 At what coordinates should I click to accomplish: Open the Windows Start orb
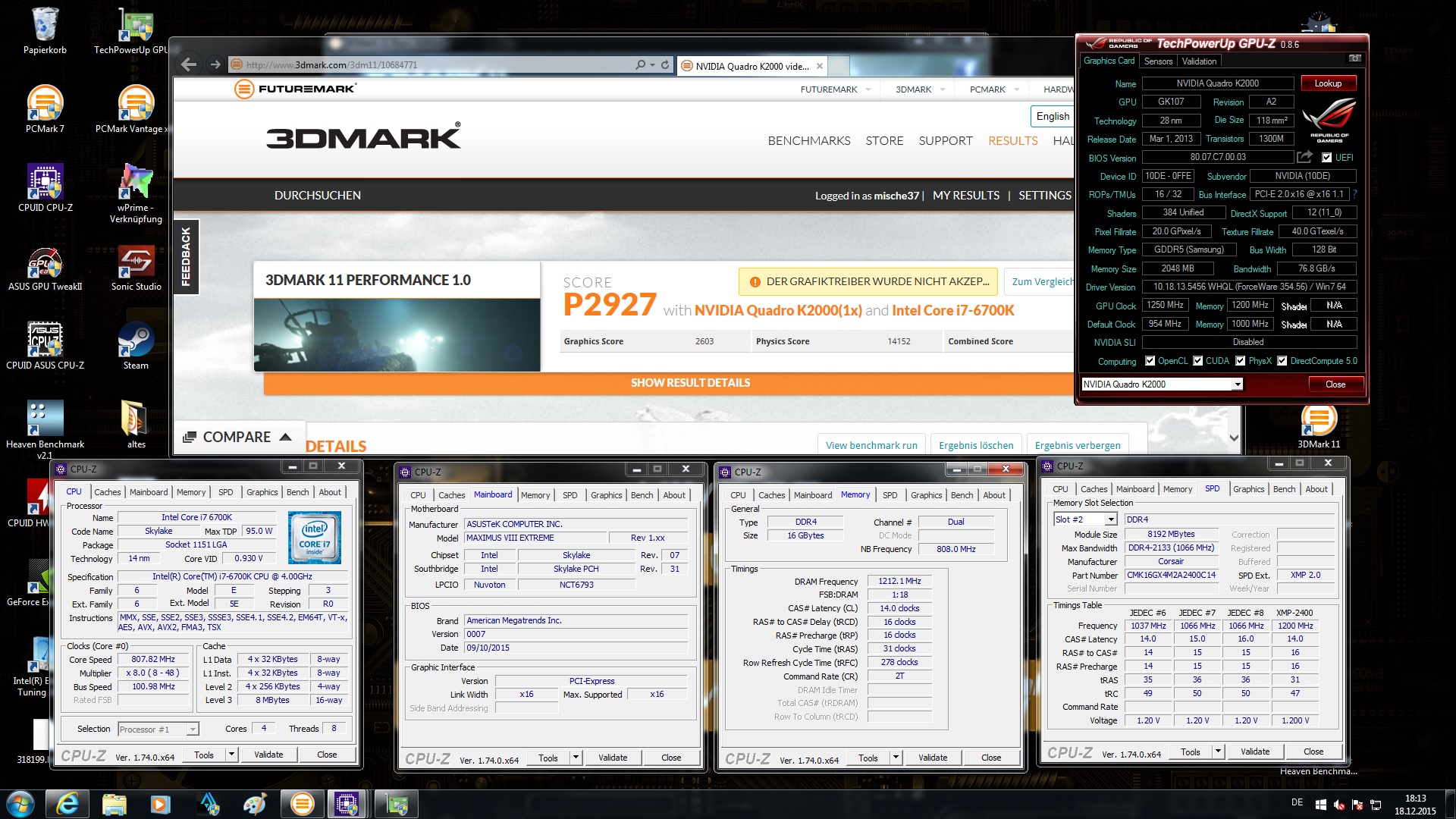pyautogui.click(x=20, y=803)
